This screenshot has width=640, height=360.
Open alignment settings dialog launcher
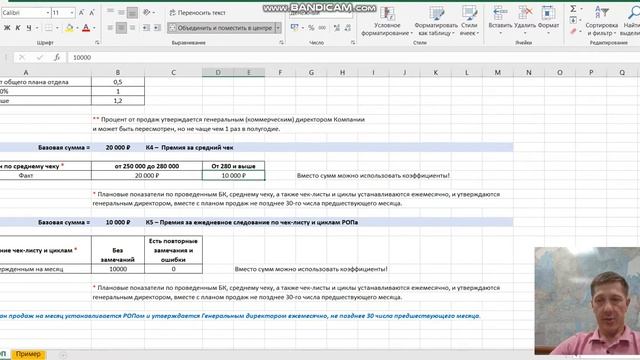(x=281, y=42)
